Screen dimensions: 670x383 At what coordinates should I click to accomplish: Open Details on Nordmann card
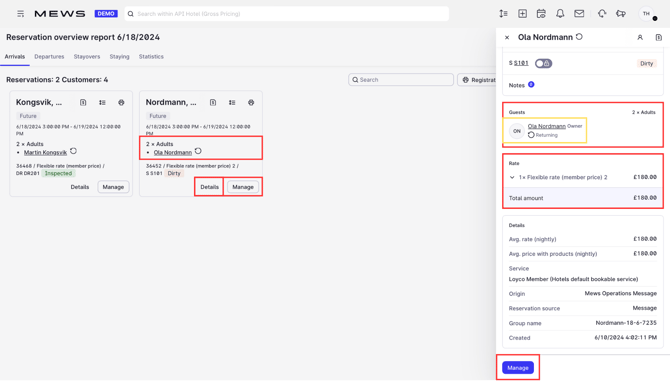coord(209,187)
